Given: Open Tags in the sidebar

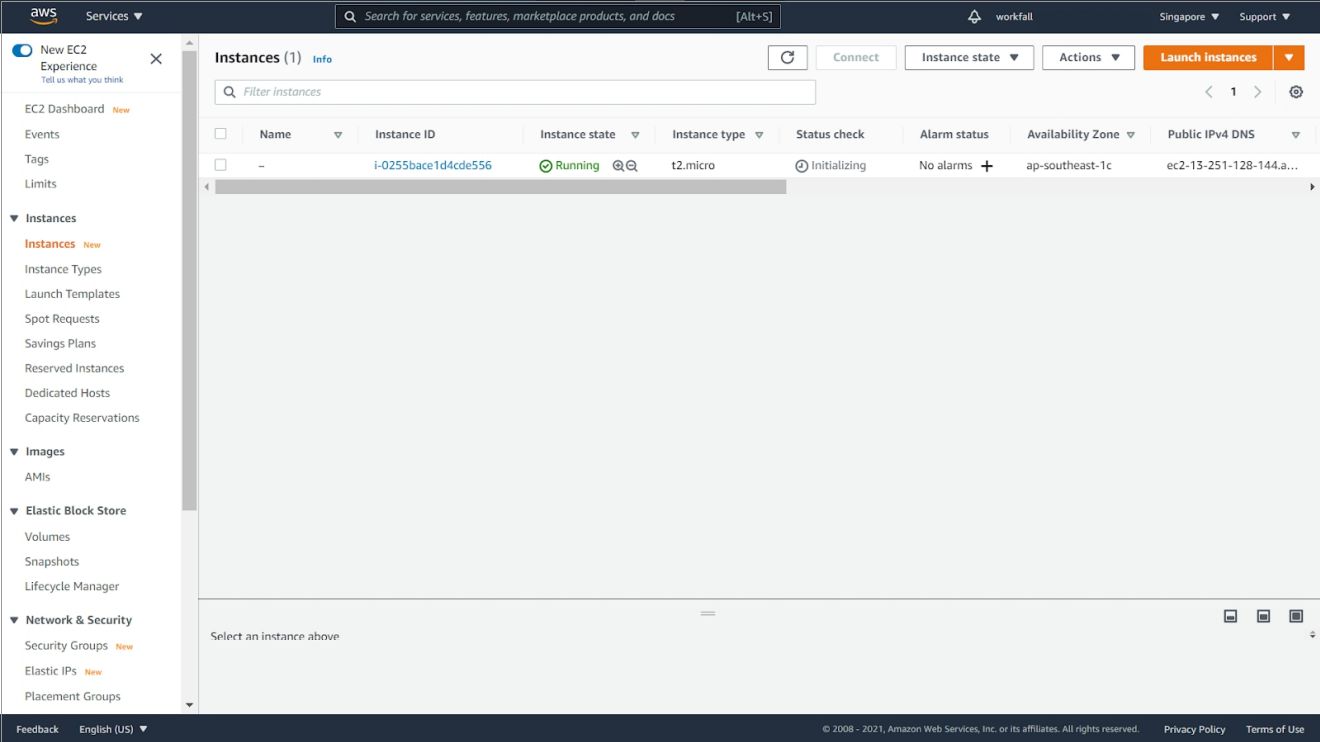Looking at the screenshot, I should coord(37,159).
